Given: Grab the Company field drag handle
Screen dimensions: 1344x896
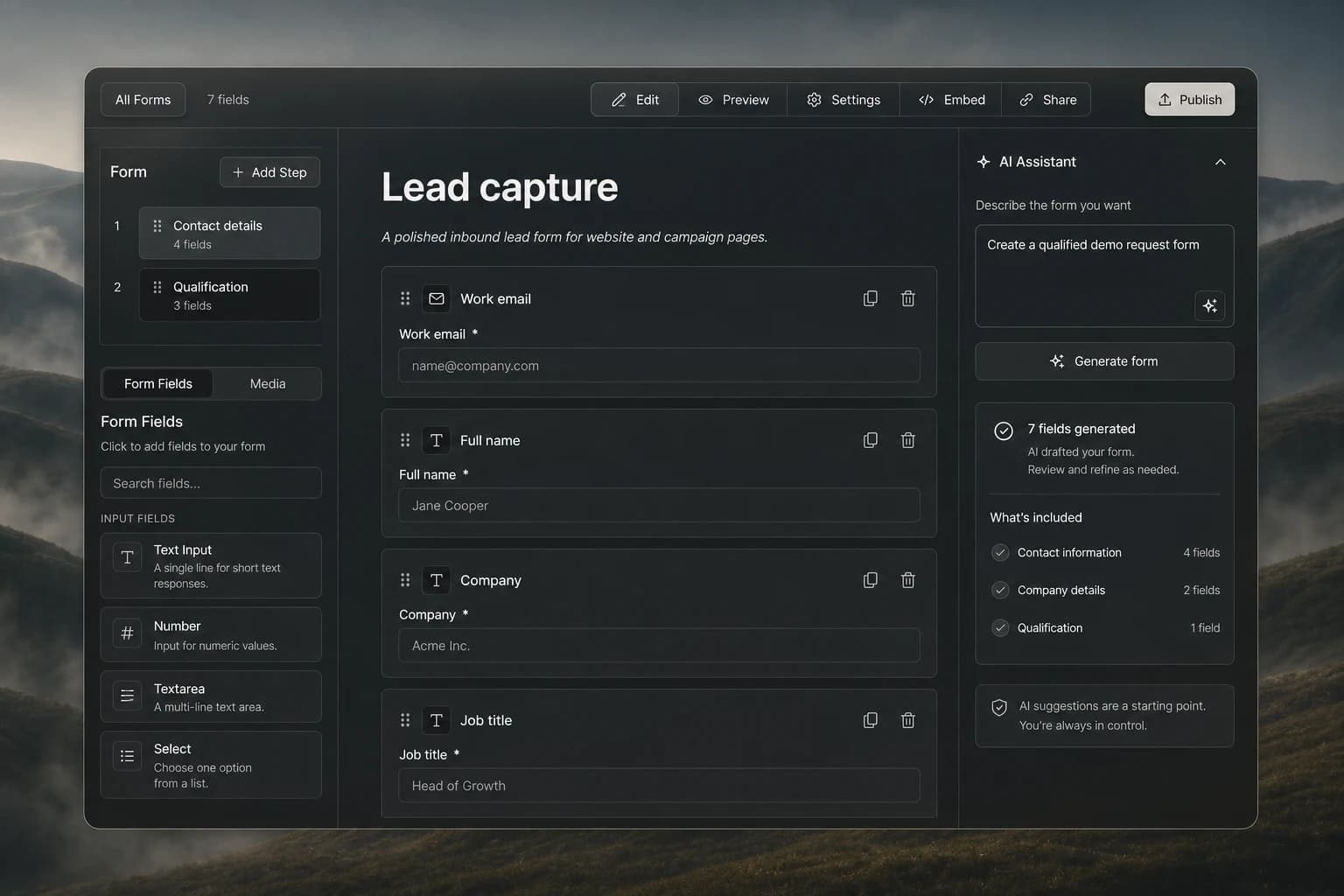Looking at the screenshot, I should pos(405,580).
